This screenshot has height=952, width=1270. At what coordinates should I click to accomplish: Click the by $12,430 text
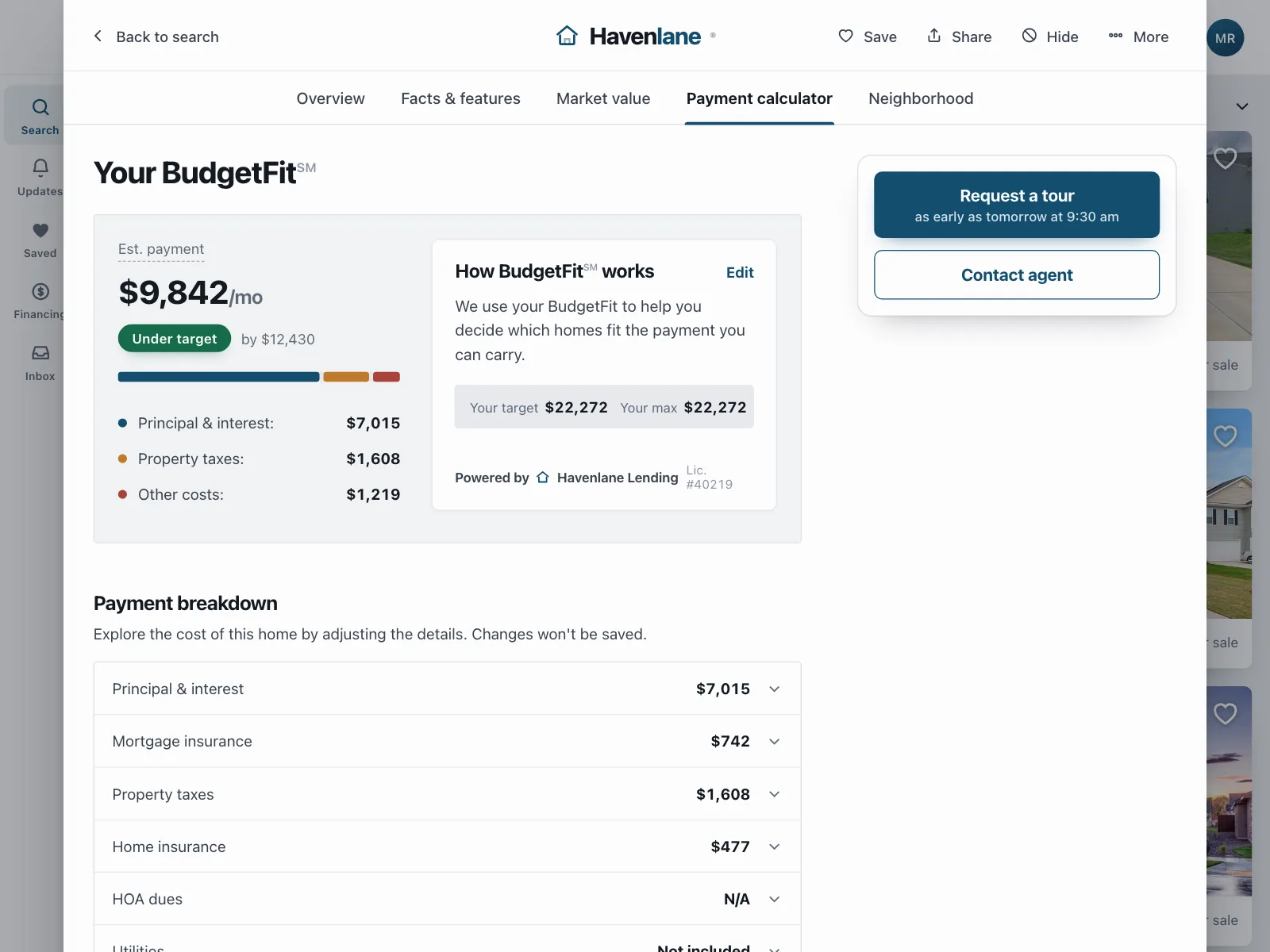tap(278, 340)
